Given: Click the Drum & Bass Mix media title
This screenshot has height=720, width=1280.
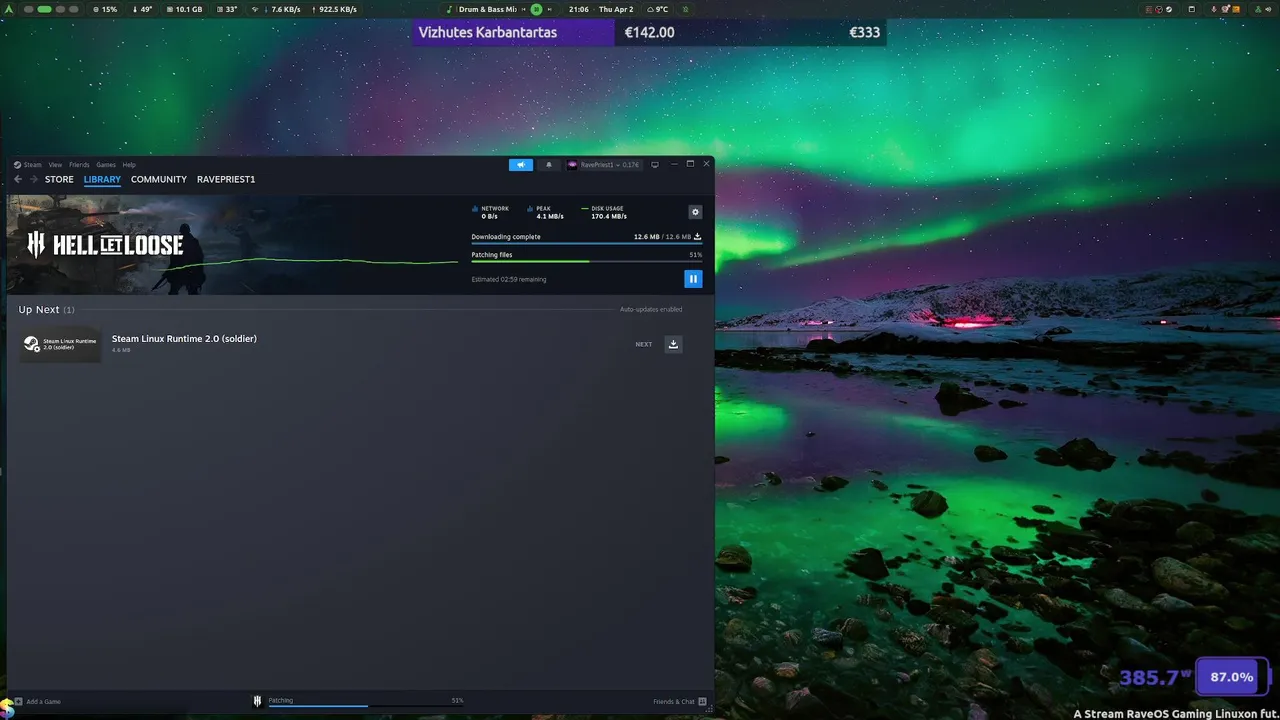Looking at the screenshot, I should click(x=487, y=9).
